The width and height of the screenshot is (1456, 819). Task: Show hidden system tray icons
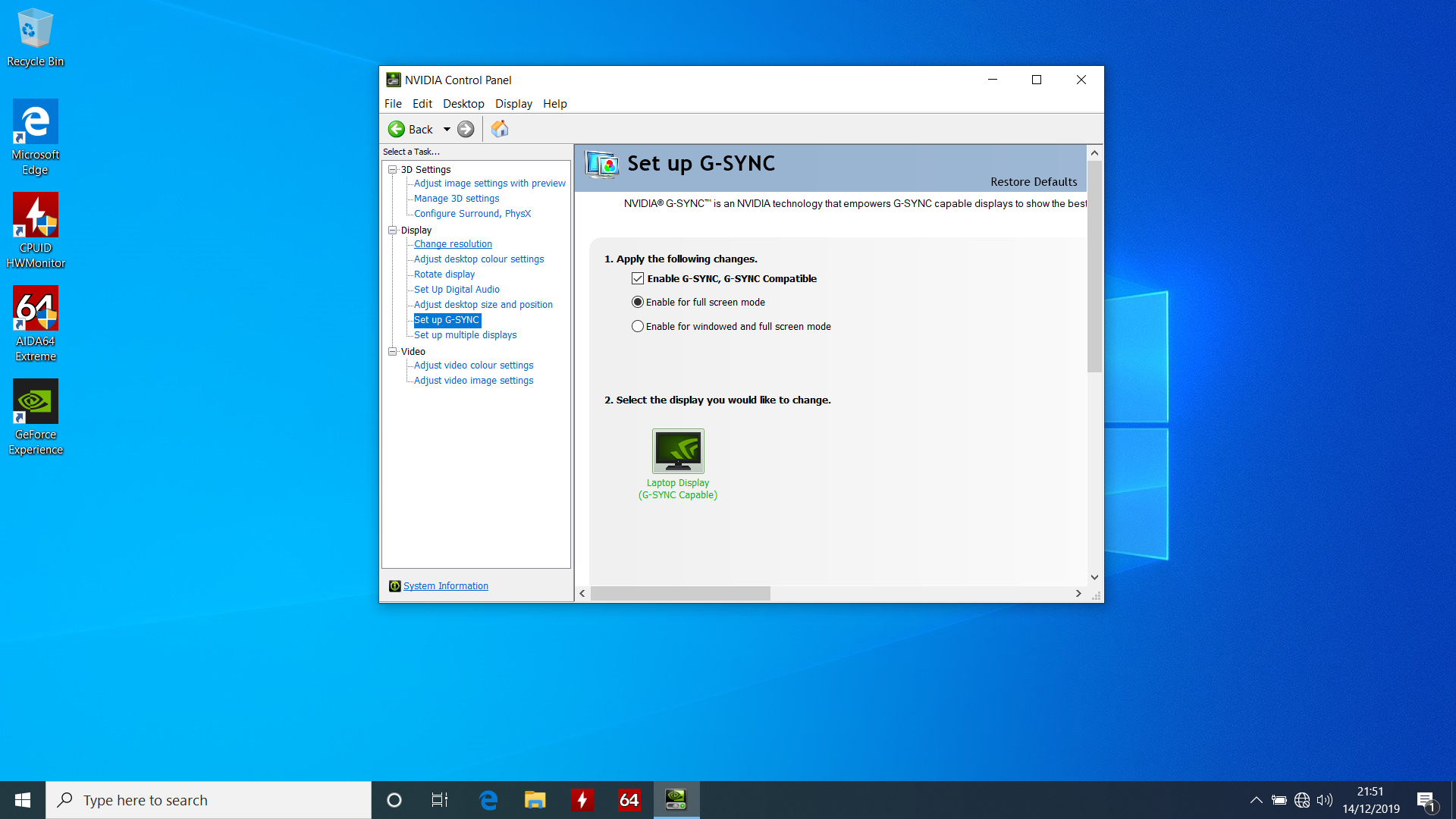(x=1257, y=800)
